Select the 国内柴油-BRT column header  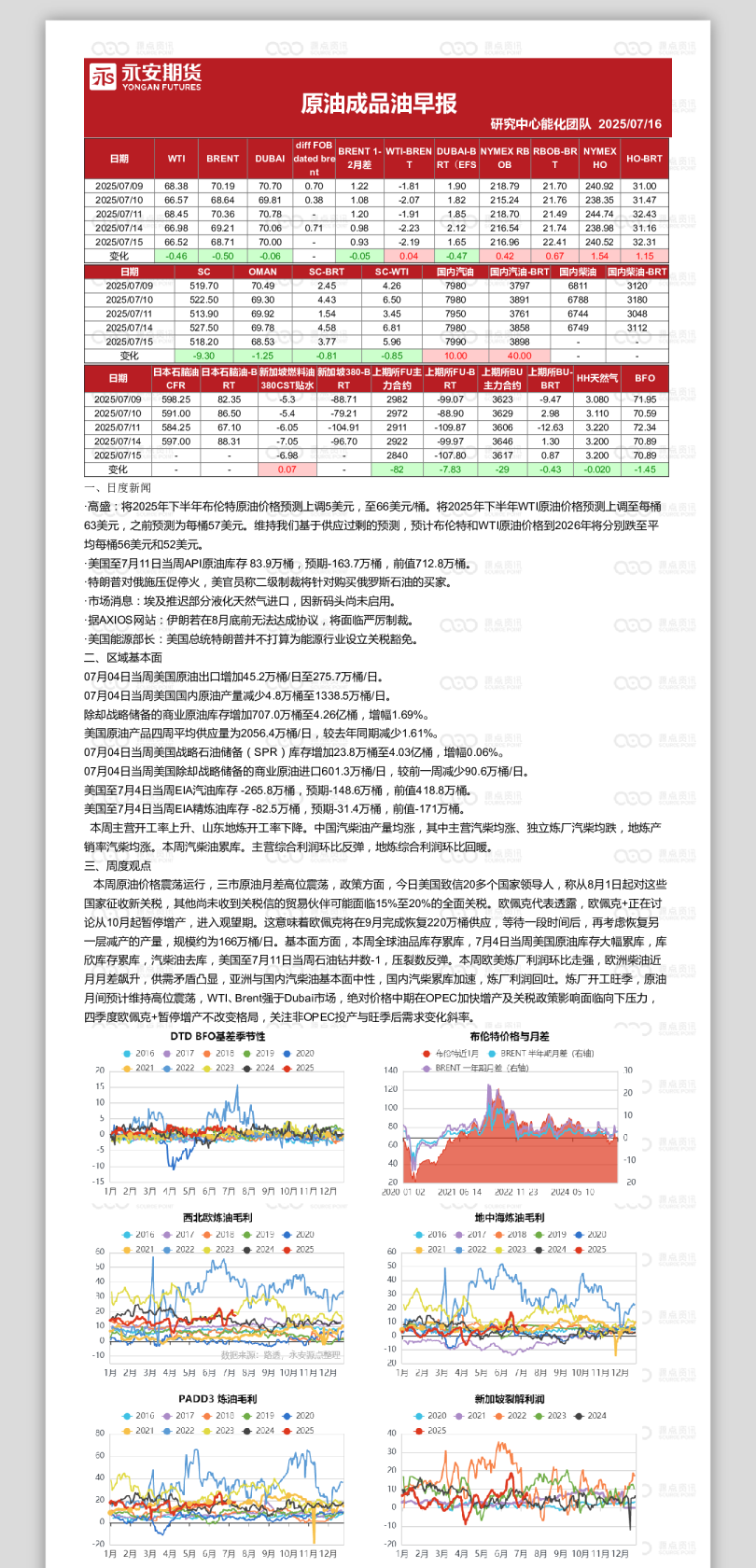click(x=637, y=272)
